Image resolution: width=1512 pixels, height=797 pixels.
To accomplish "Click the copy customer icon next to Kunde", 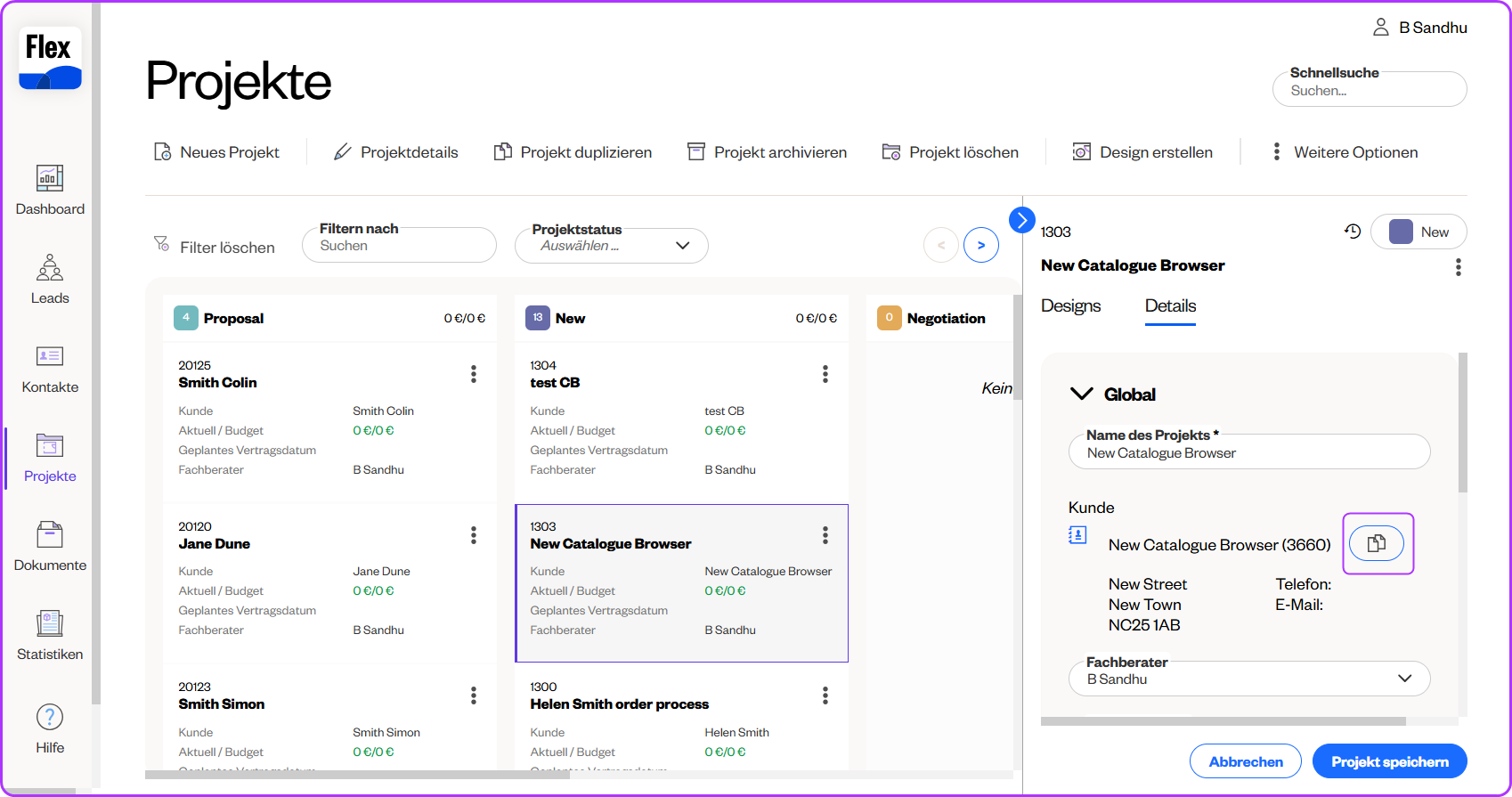I will [1377, 543].
